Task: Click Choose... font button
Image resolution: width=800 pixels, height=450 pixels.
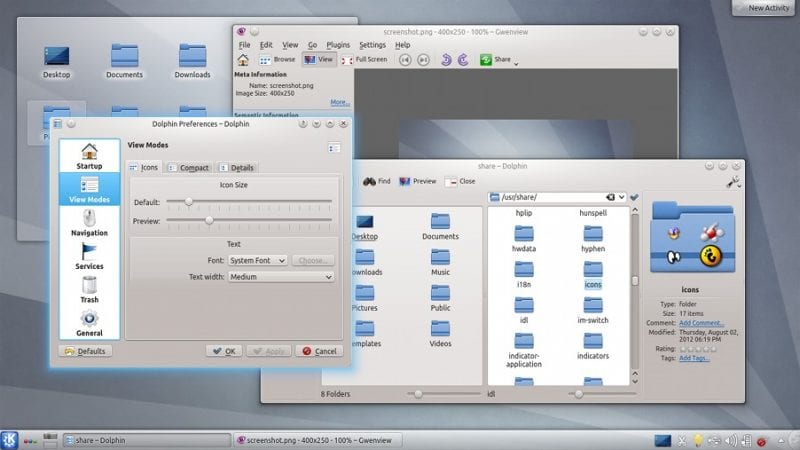Action: [x=313, y=260]
